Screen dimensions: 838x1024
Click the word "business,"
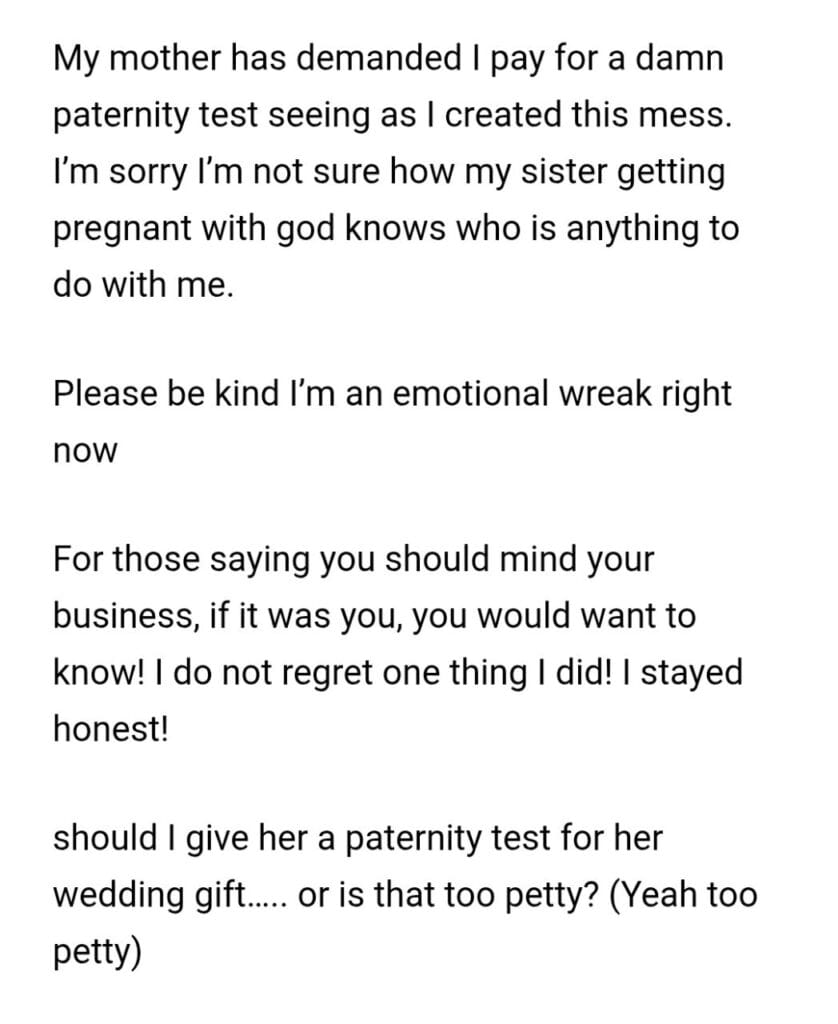(x=126, y=615)
